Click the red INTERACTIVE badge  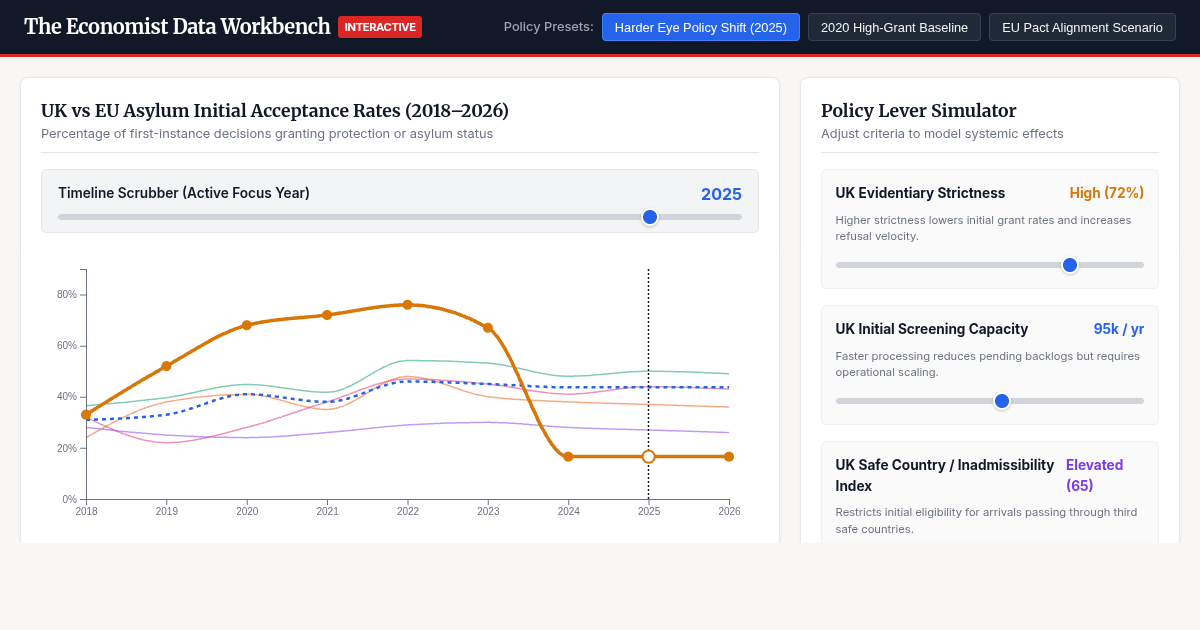pos(380,27)
